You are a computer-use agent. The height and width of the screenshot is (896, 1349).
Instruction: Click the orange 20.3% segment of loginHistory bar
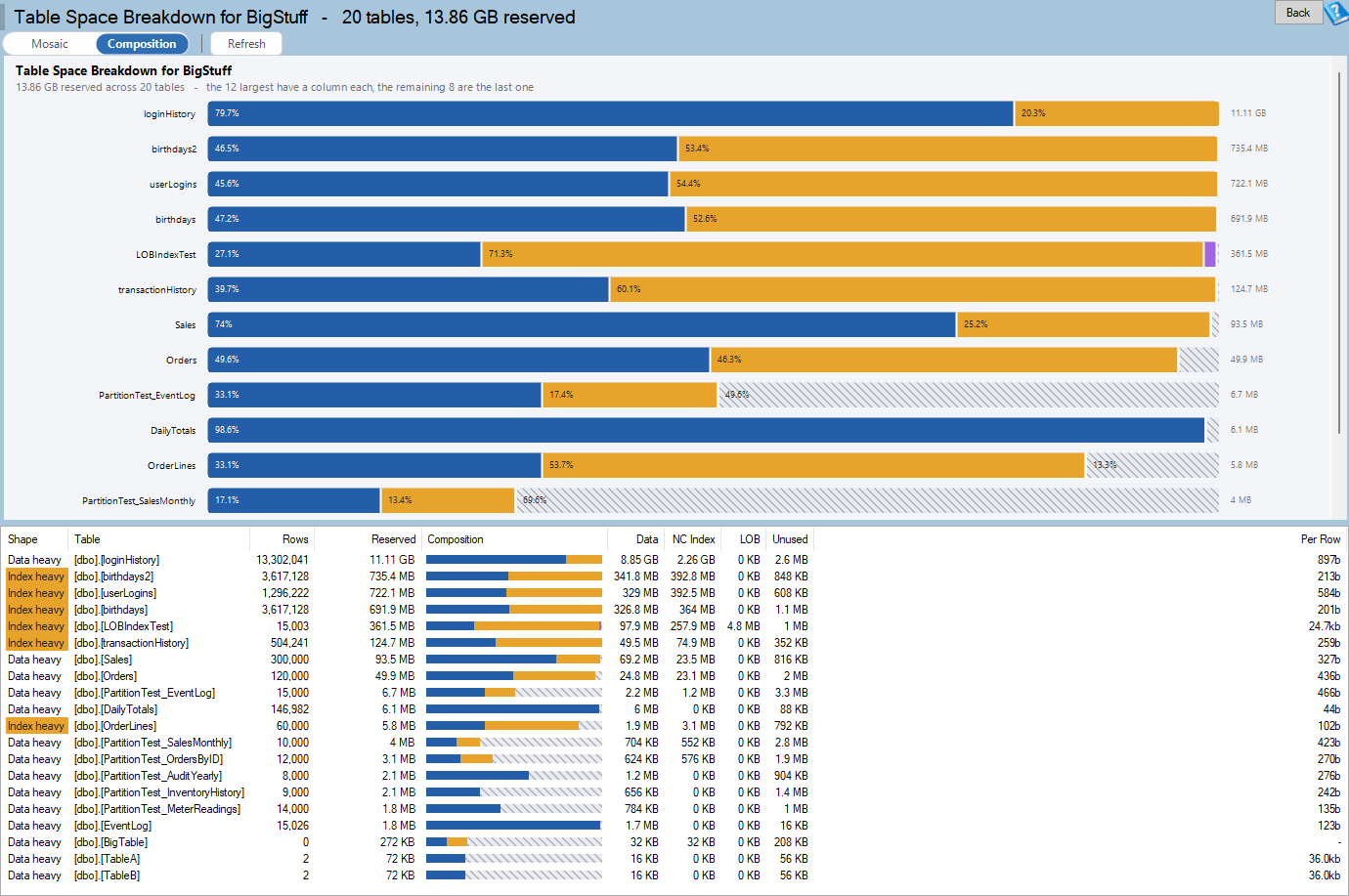pyautogui.click(x=1116, y=113)
